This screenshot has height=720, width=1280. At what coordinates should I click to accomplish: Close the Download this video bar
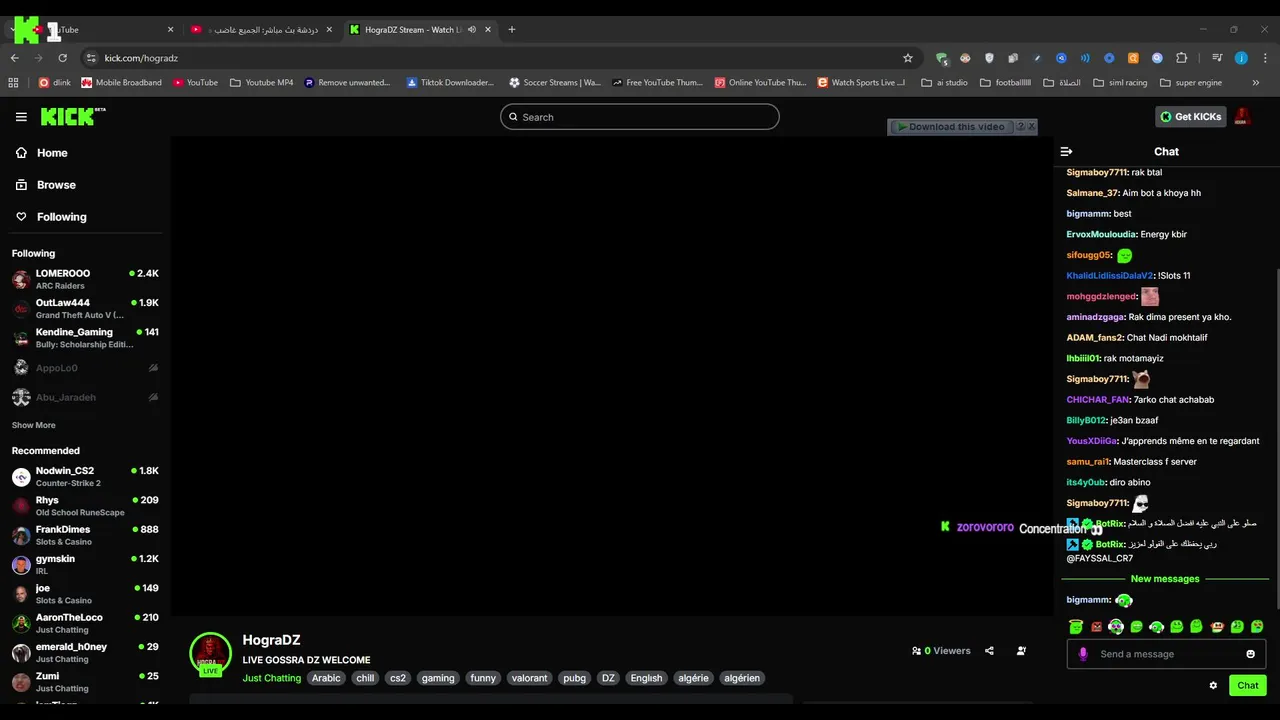point(1031,127)
